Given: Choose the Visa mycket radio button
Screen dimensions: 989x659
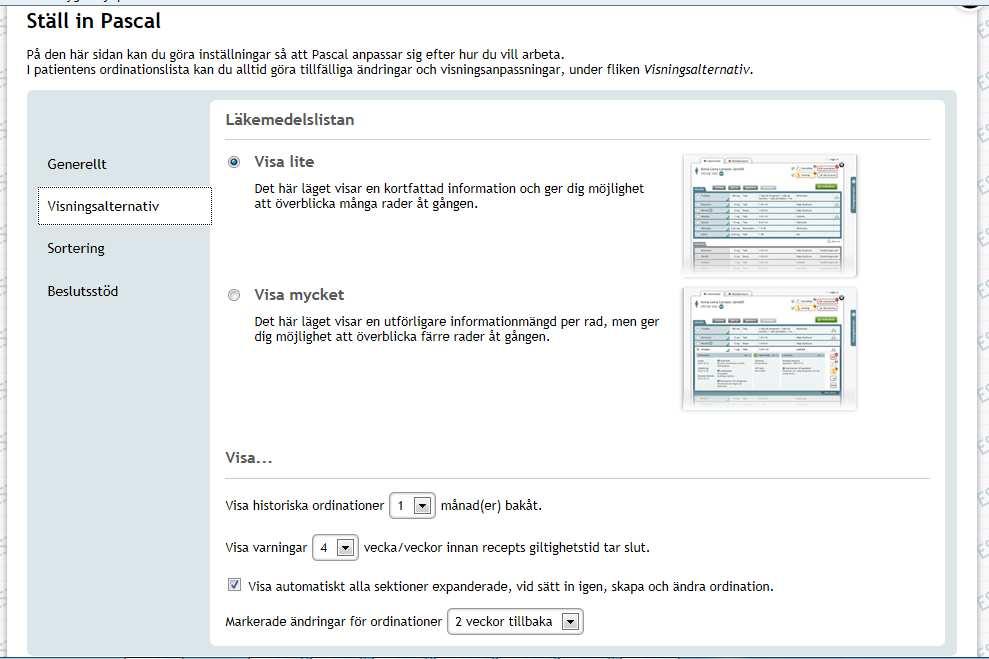Looking at the screenshot, I should (234, 295).
